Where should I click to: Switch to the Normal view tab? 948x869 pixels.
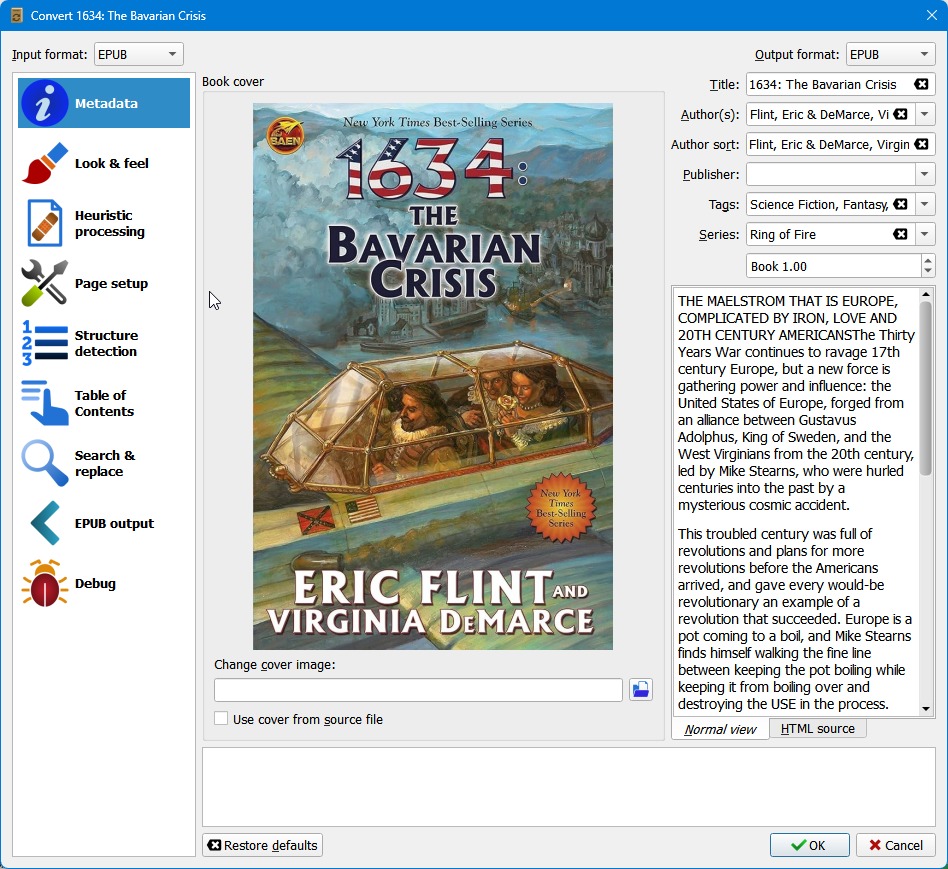[x=720, y=729]
